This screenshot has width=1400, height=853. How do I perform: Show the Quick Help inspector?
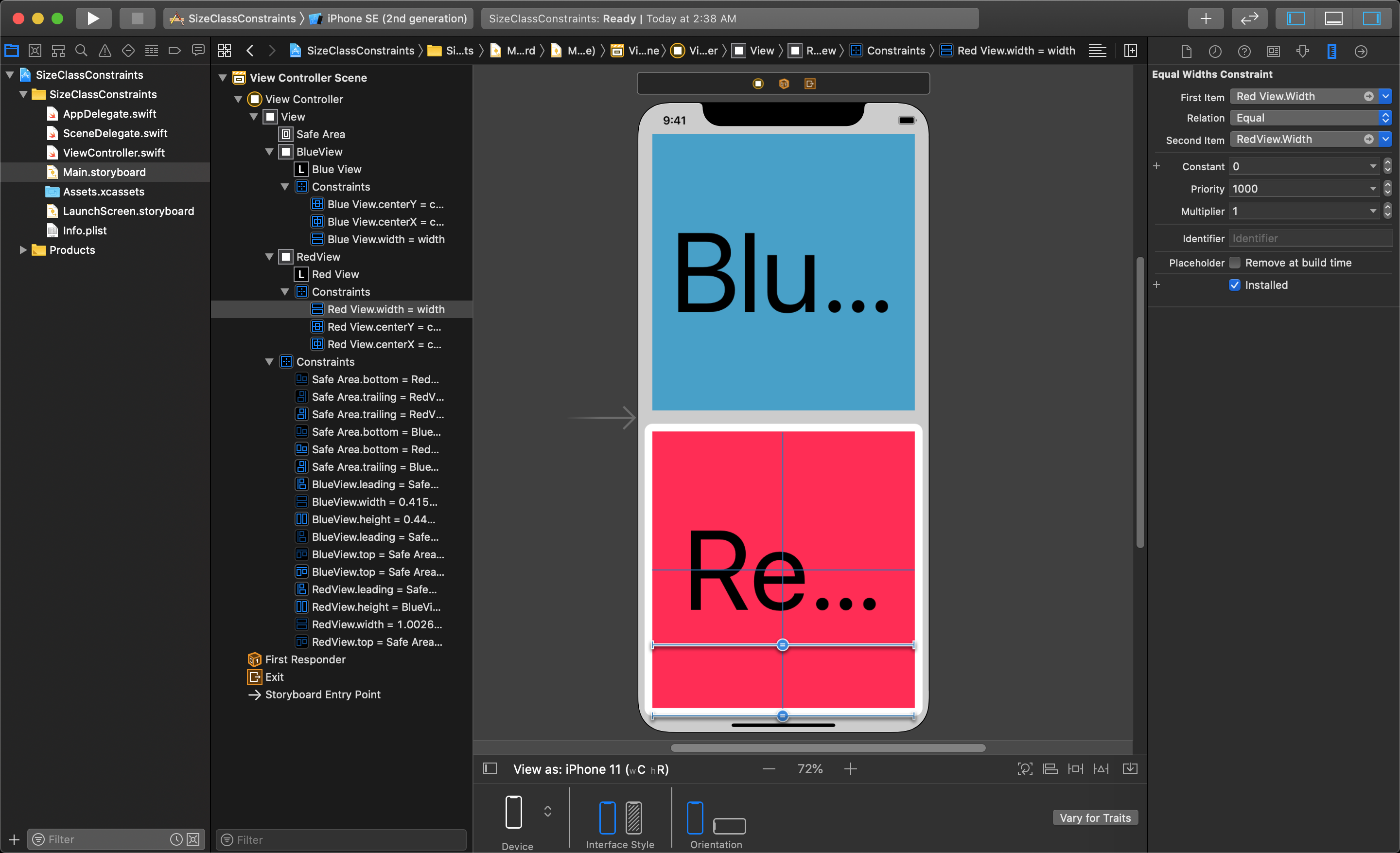click(1244, 52)
